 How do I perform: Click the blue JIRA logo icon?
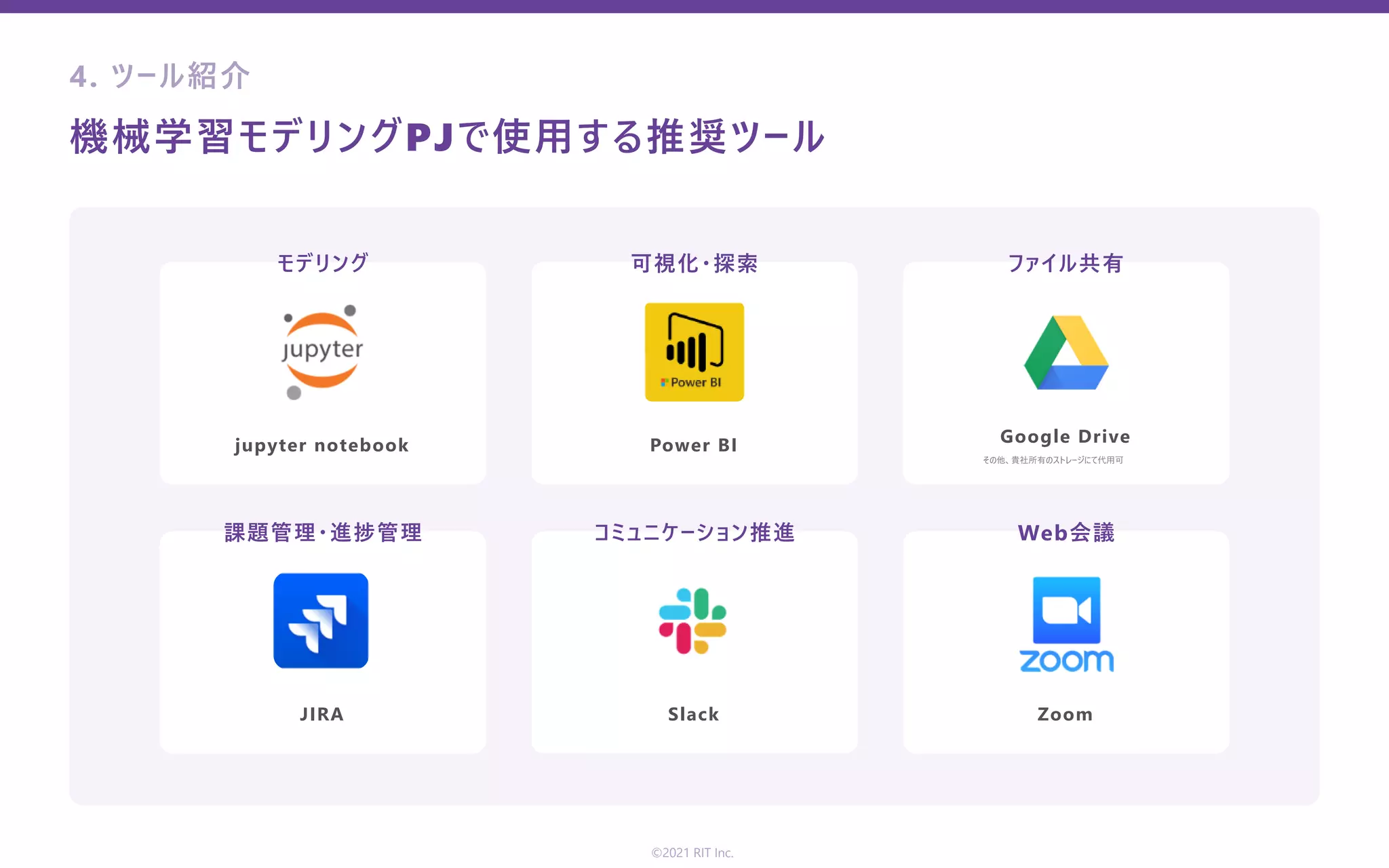(321, 620)
